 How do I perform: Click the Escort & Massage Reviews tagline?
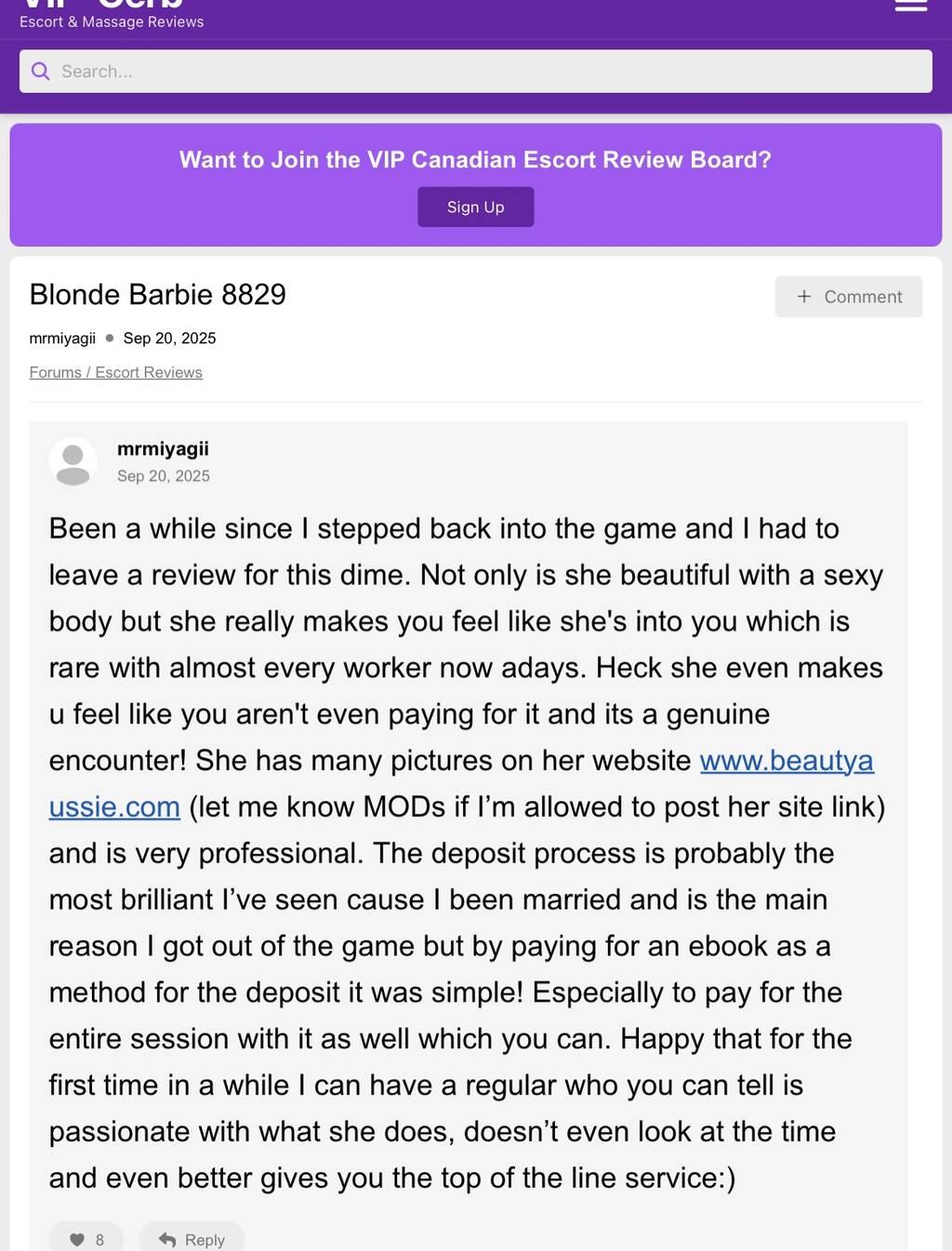pyautogui.click(x=112, y=22)
